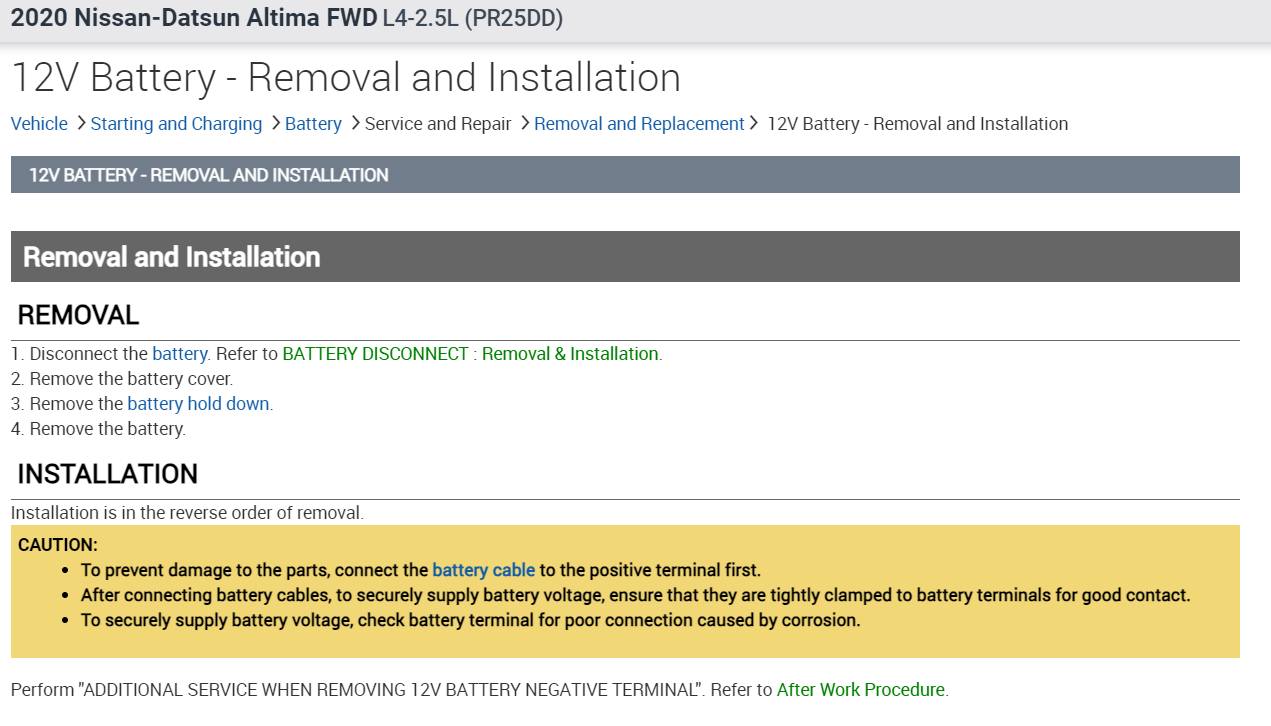
Task: Open the blue battery link in step 1
Action: click(x=180, y=354)
